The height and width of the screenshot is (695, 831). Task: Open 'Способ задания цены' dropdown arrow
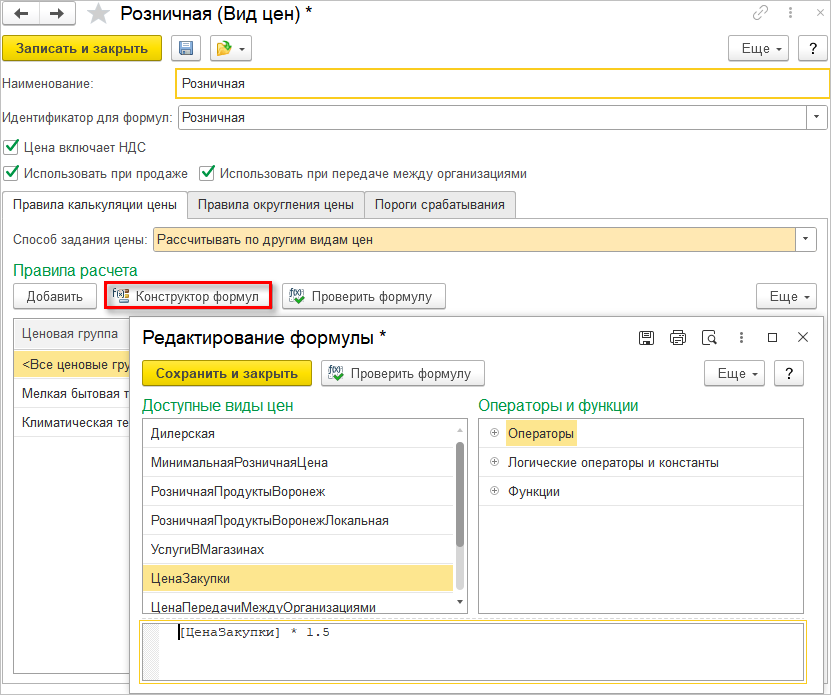pyautogui.click(x=806, y=239)
